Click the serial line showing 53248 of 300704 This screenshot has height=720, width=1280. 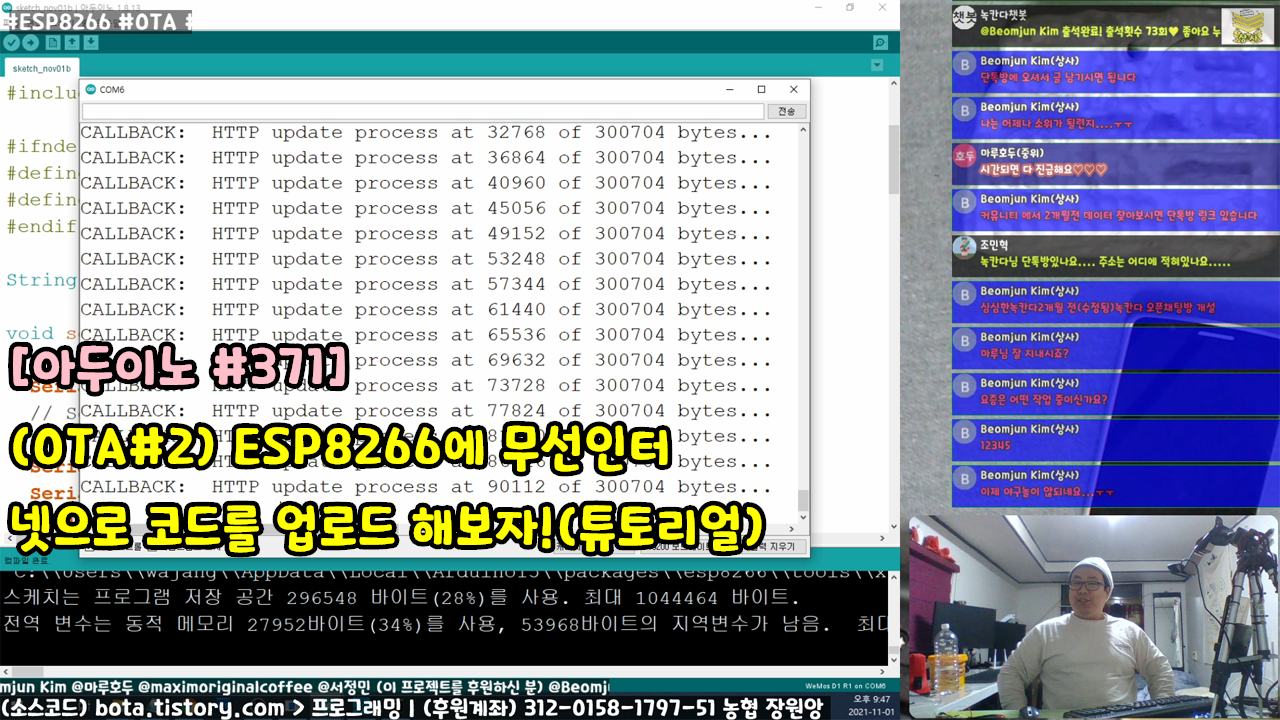[x=426, y=259]
